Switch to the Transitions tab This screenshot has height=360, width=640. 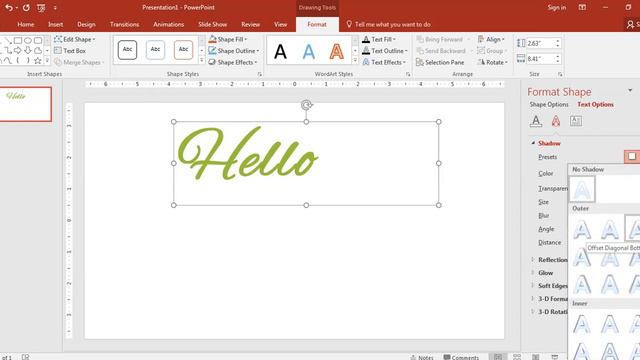tap(124, 24)
